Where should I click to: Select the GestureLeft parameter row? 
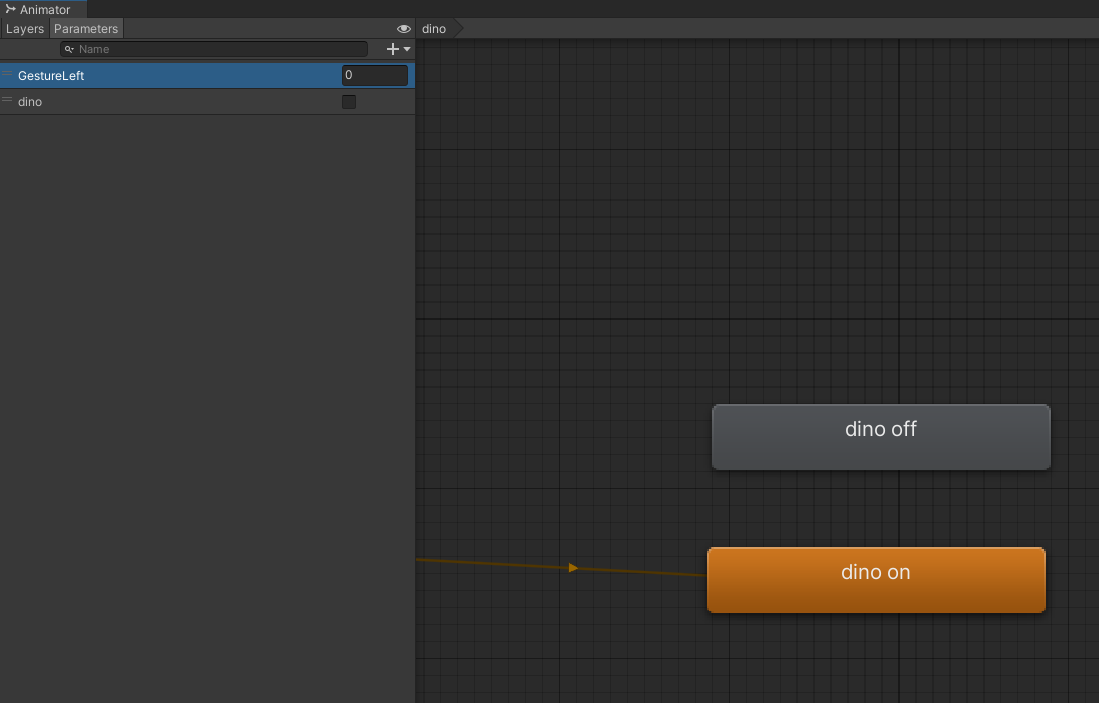pos(207,76)
